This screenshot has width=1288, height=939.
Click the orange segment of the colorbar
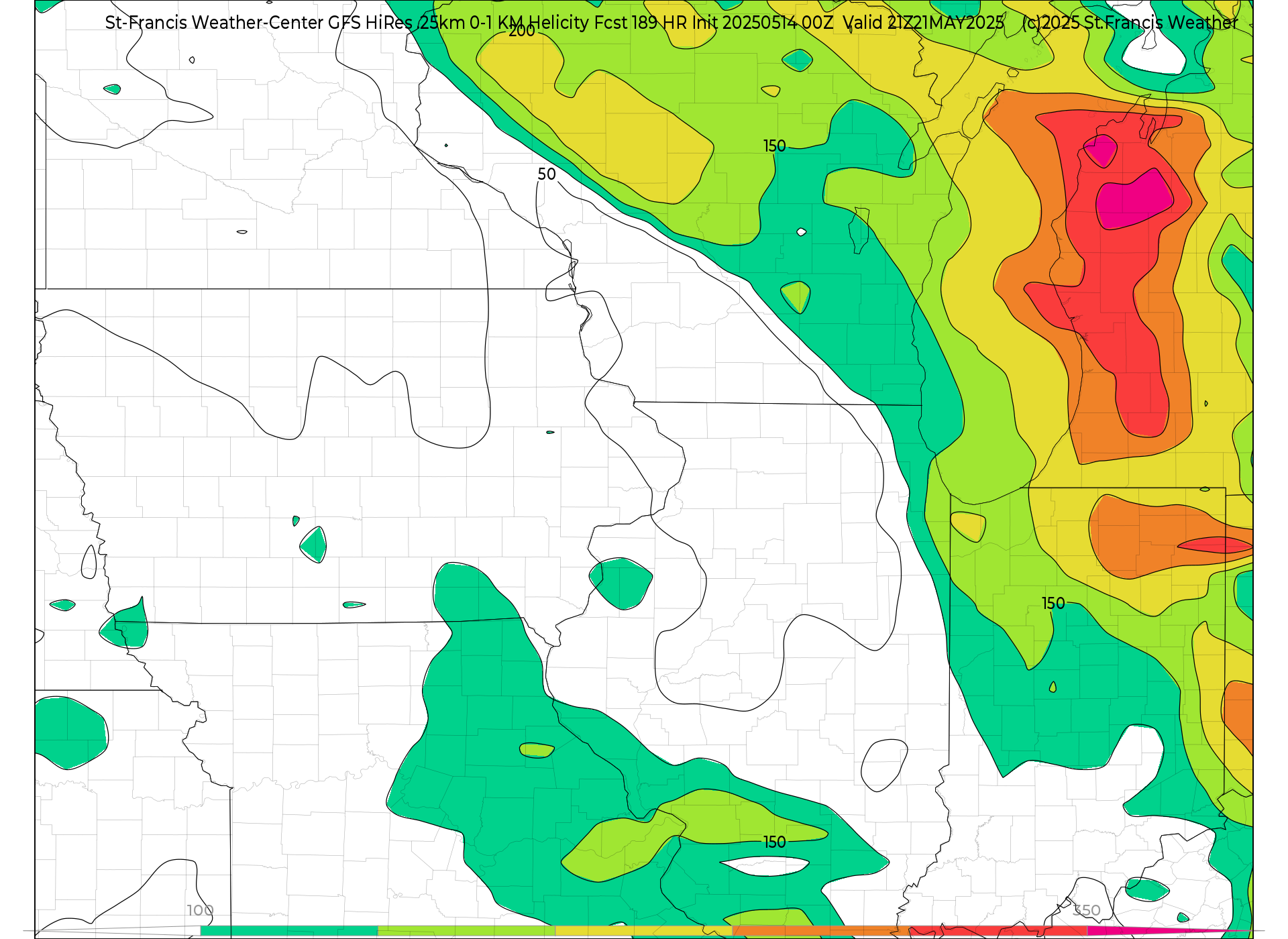click(x=821, y=931)
